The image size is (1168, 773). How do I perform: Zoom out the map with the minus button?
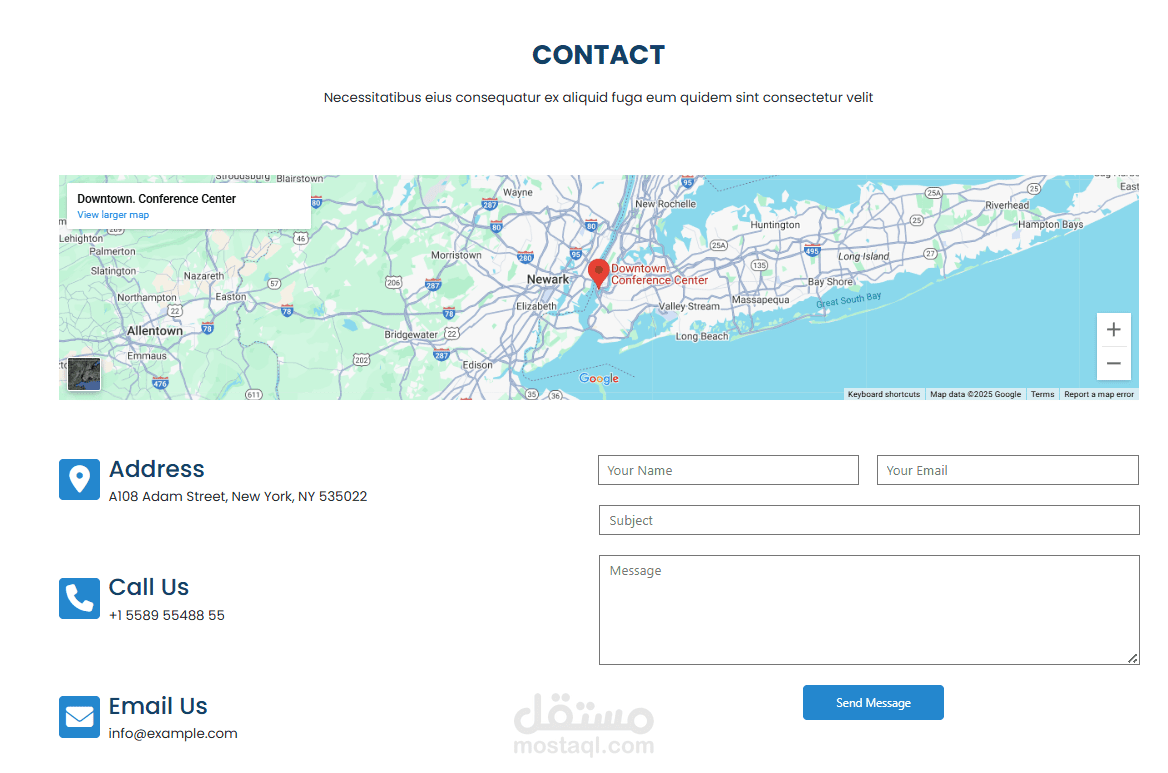click(x=1114, y=363)
